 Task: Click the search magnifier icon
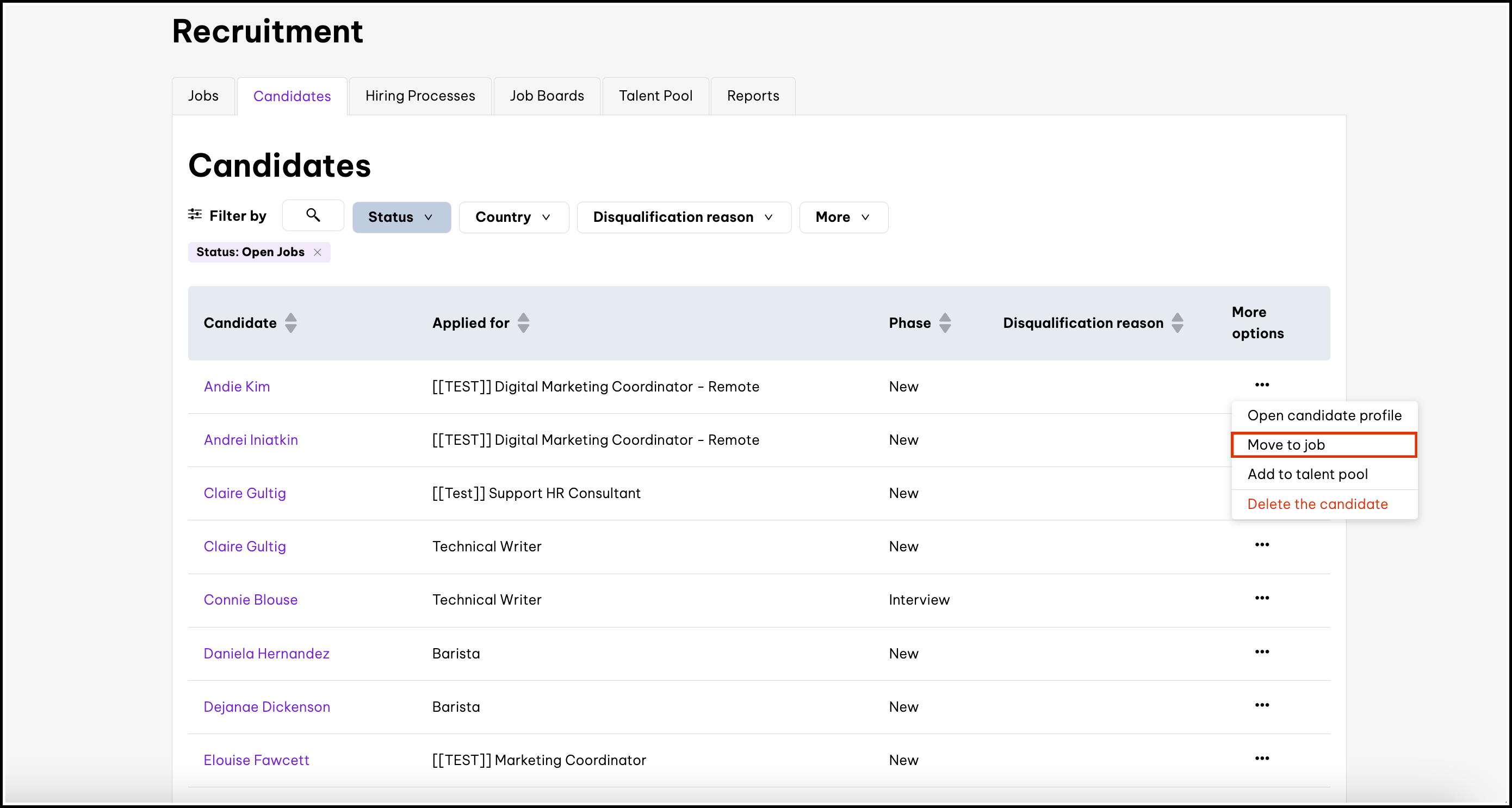click(313, 215)
